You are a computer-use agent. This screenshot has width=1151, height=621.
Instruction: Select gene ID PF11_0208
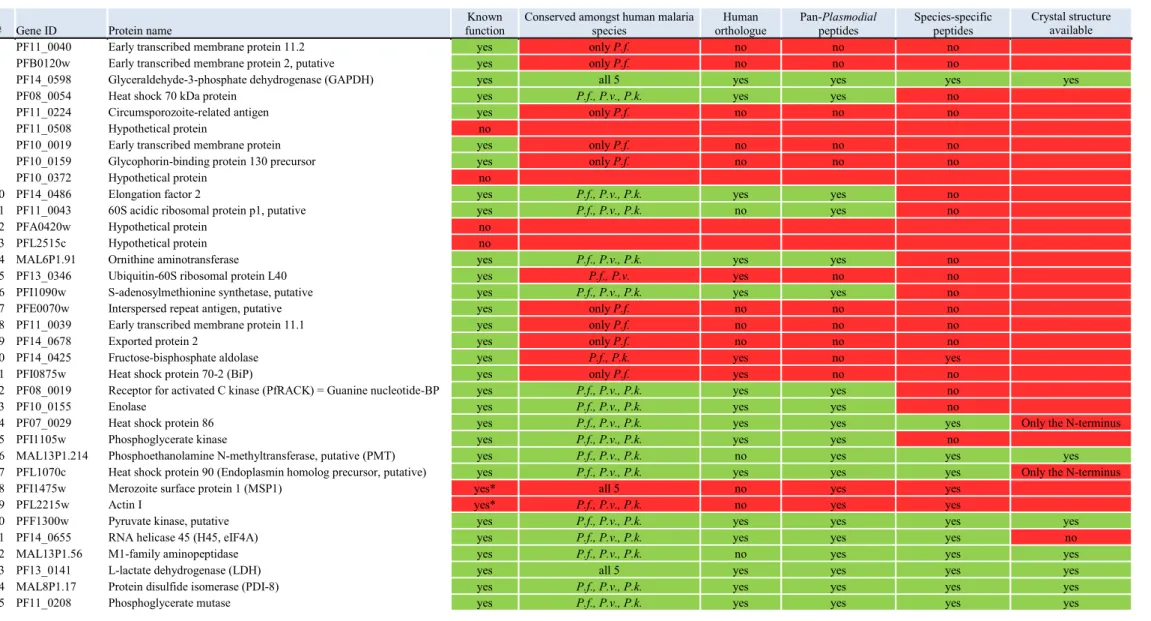tap(44, 603)
